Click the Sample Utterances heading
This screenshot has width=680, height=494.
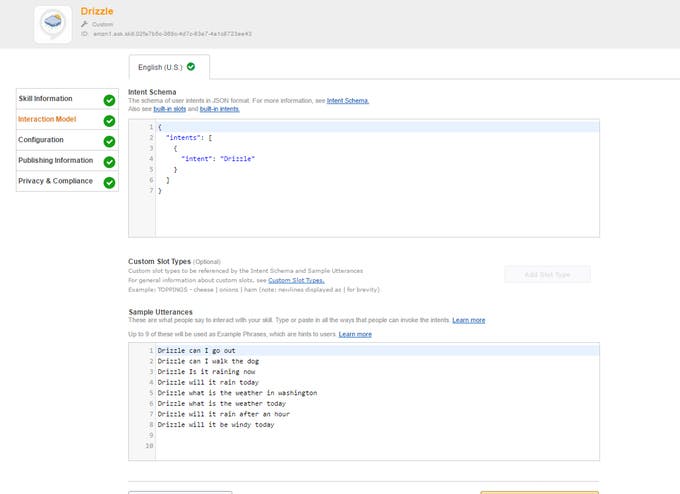(160, 312)
